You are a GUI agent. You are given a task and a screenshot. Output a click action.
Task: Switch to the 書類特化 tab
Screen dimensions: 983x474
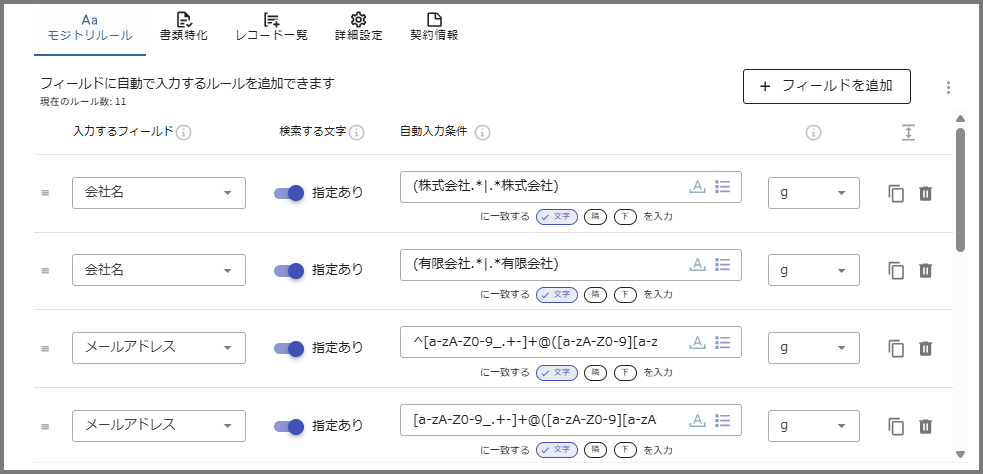point(184,26)
